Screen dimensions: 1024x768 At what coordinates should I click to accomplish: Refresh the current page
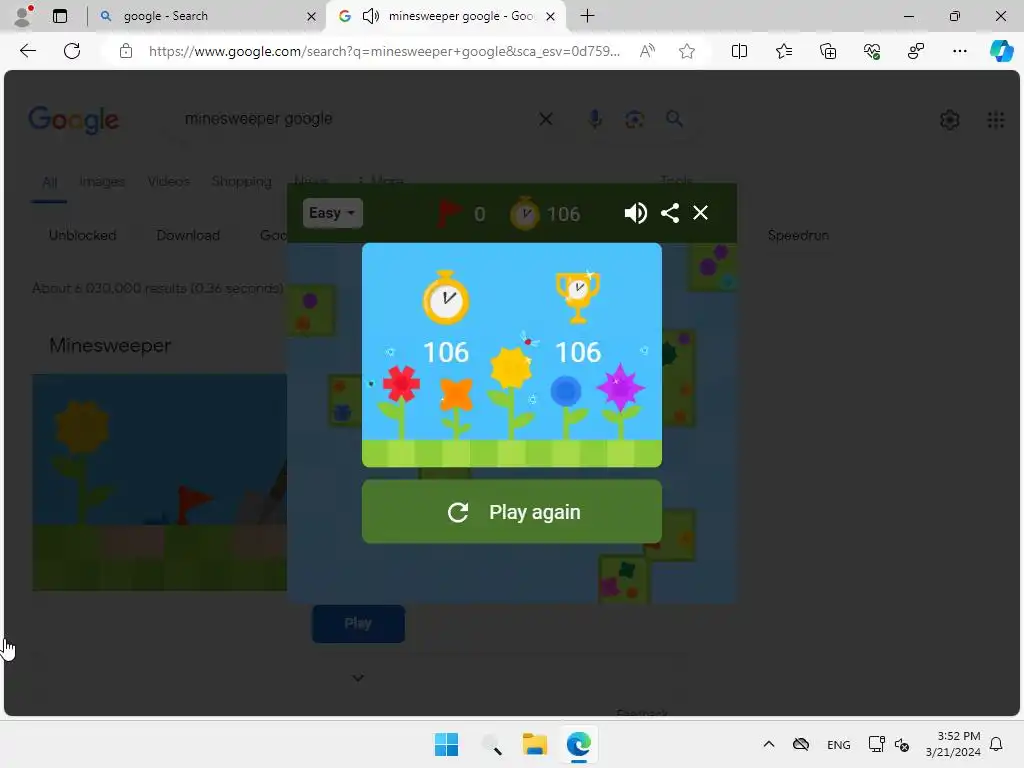click(72, 51)
